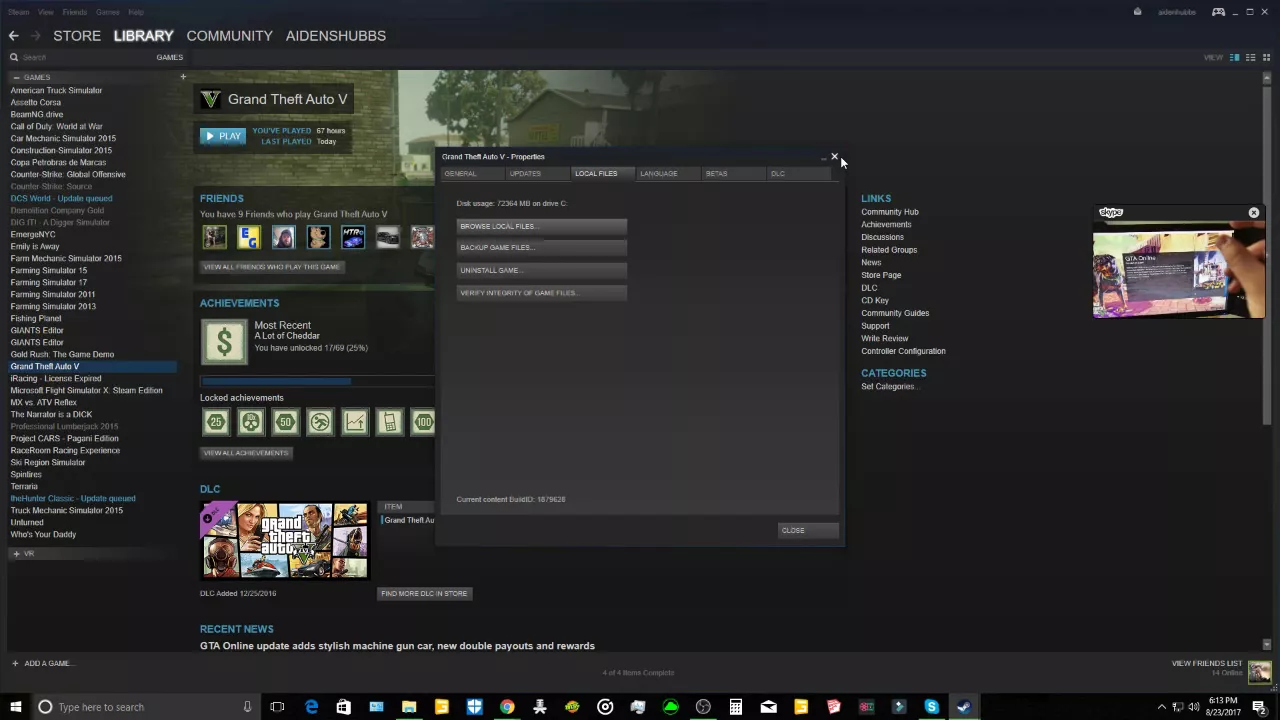The image size is (1280, 720).
Task: Click View All Achievements button
Action: [246, 453]
